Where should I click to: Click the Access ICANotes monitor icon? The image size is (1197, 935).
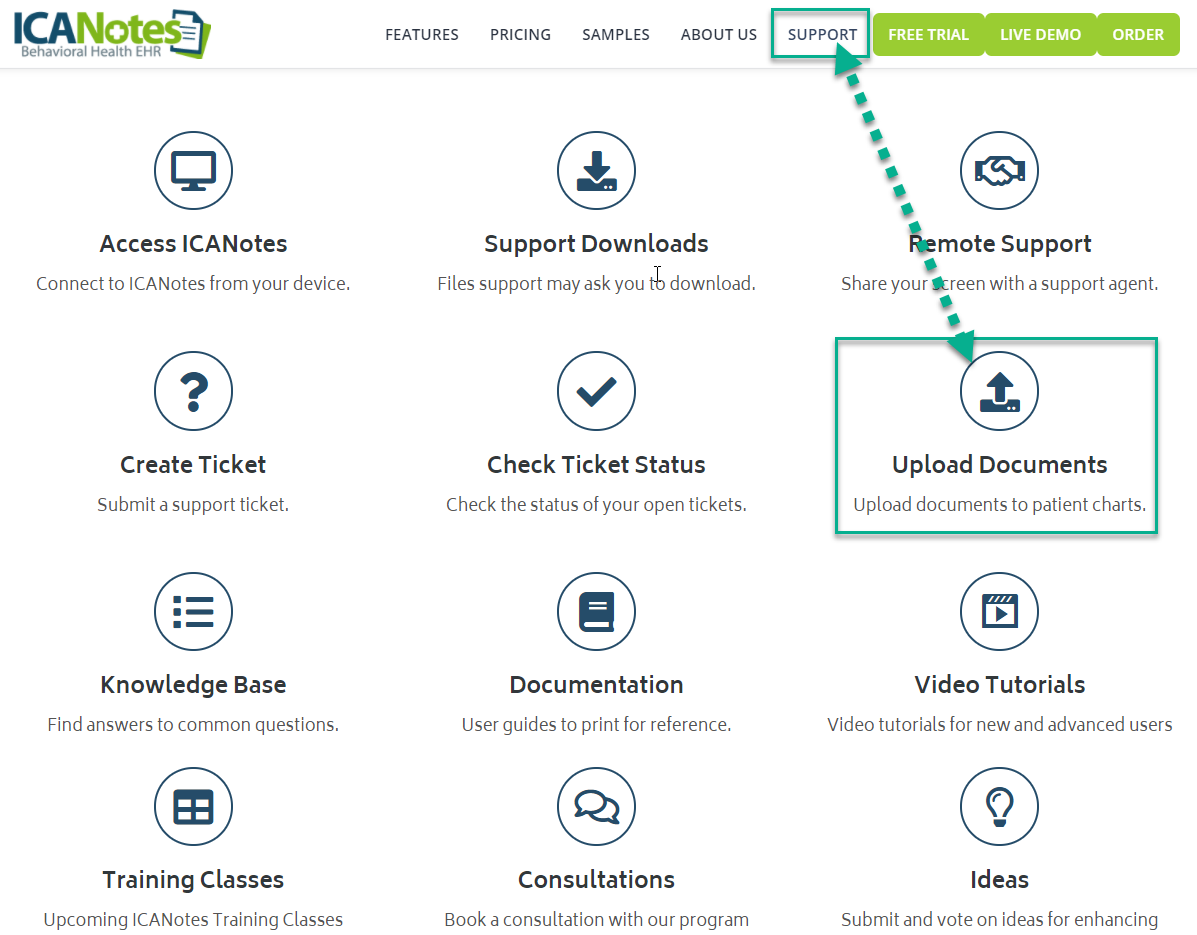click(193, 170)
